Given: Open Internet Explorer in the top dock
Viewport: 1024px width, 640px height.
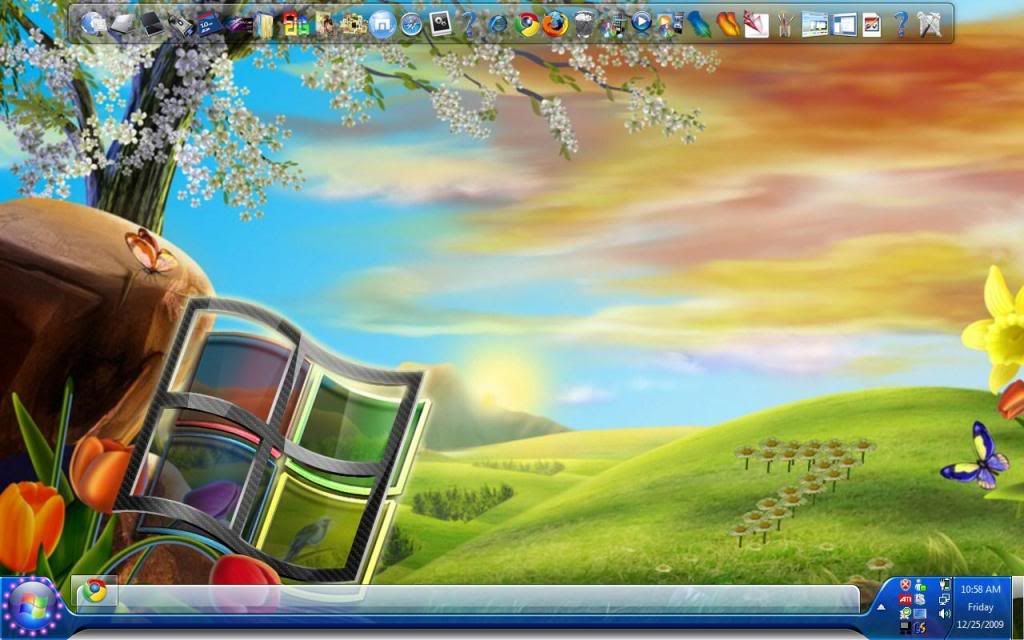Looking at the screenshot, I should (498, 24).
